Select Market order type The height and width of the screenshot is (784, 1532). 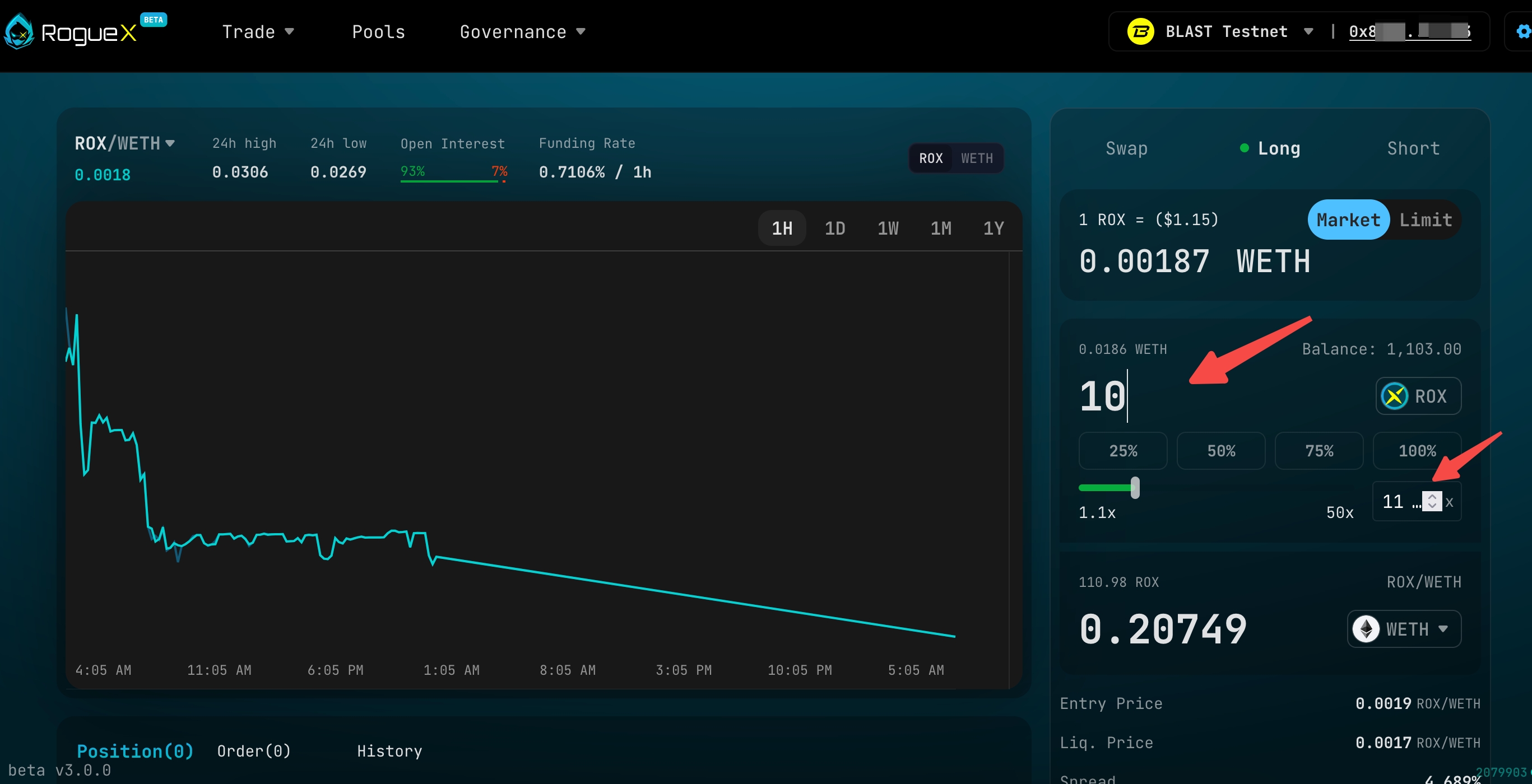coord(1348,220)
